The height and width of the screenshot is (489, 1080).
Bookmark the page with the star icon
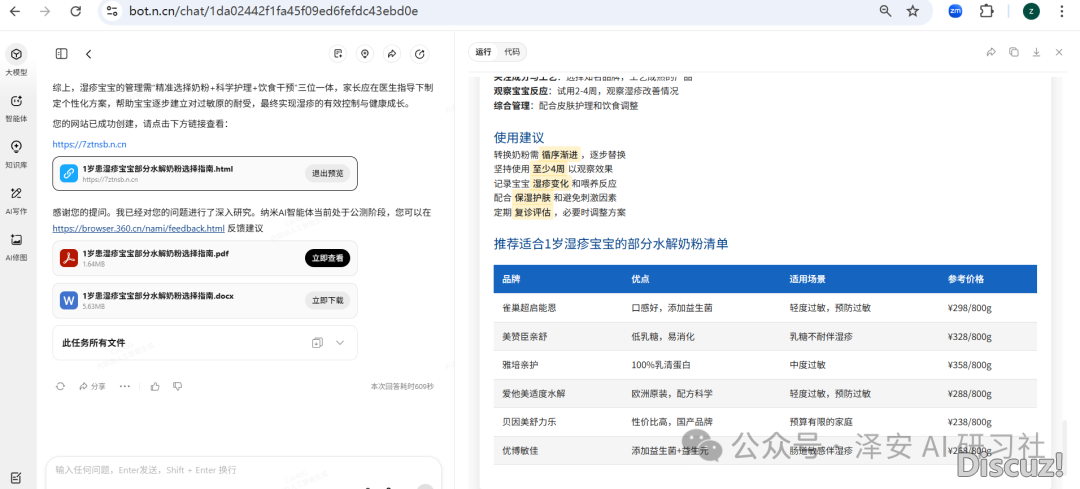click(x=913, y=11)
